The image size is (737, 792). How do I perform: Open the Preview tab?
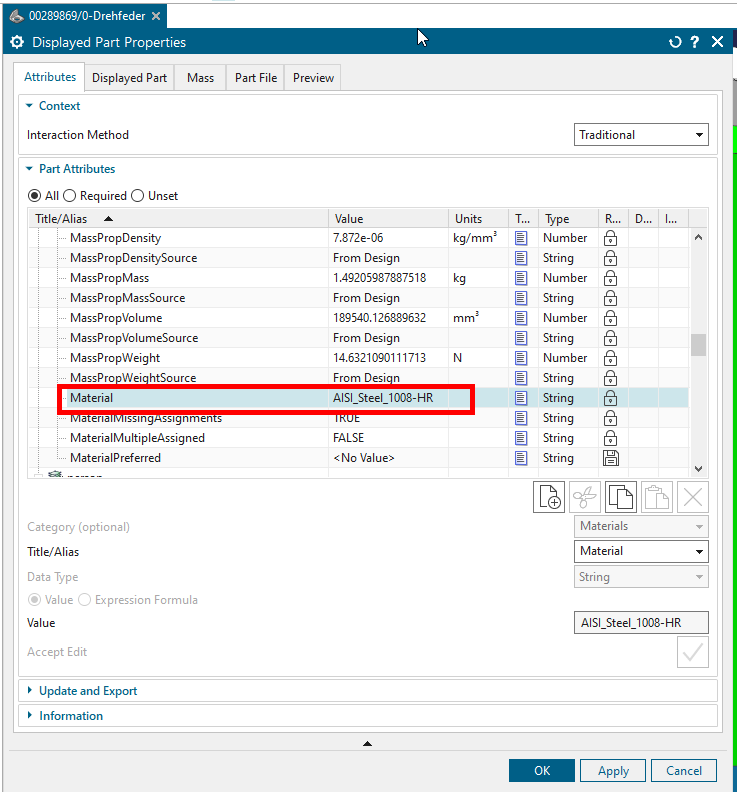[x=313, y=78]
